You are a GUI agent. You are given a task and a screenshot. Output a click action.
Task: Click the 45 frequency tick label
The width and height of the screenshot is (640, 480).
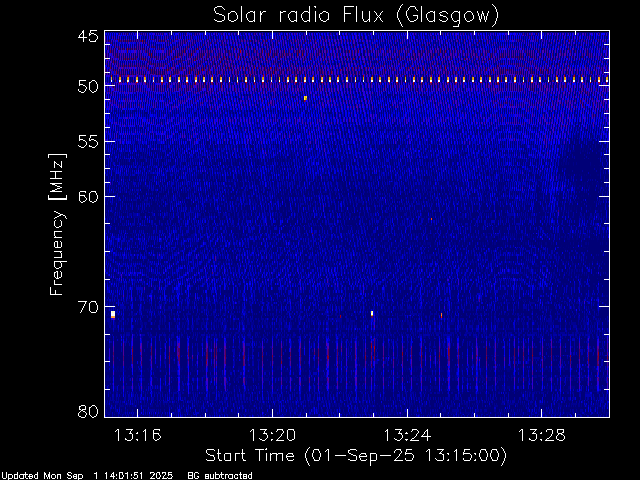(88, 36)
